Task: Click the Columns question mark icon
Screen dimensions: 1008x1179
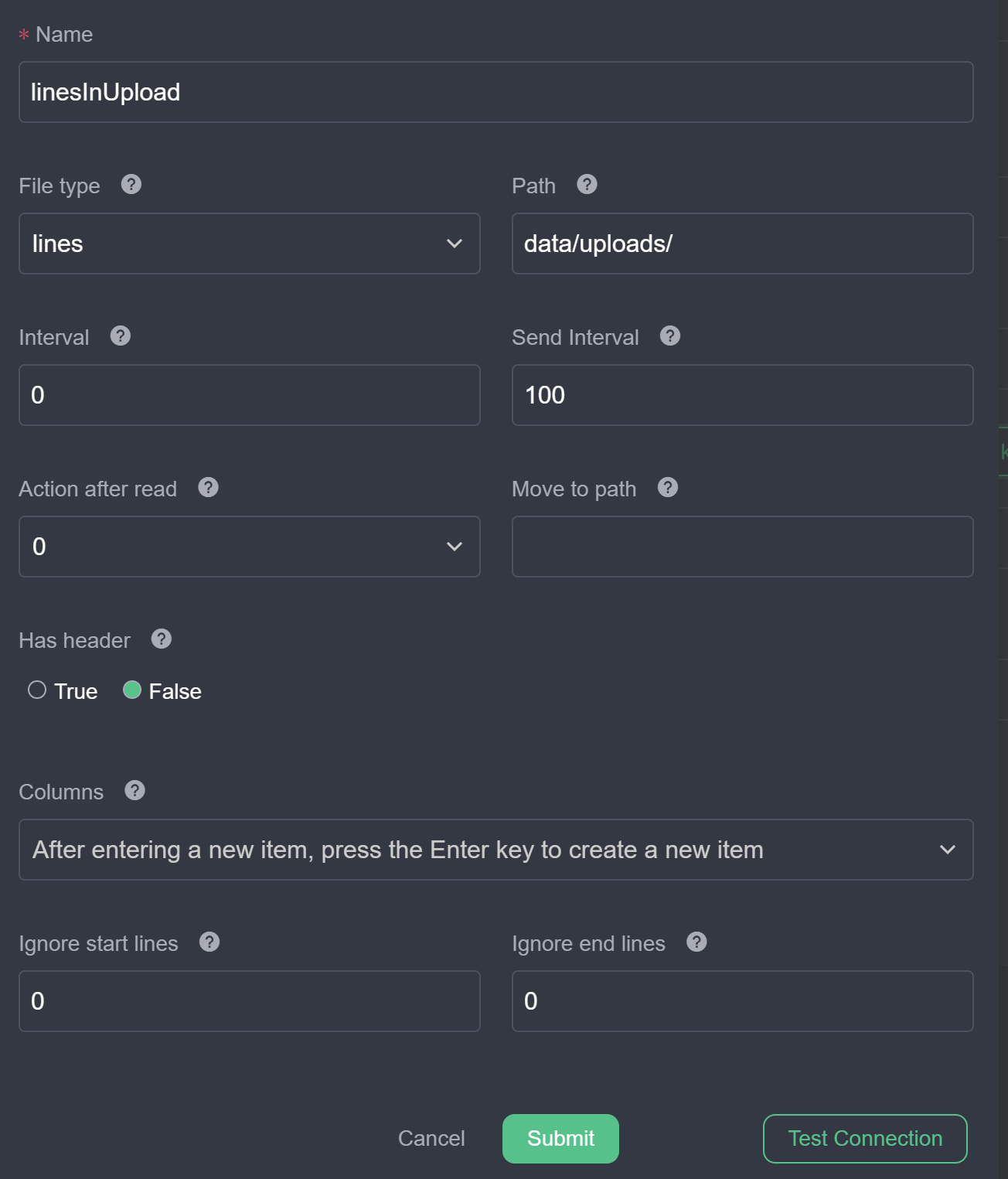Action: [x=134, y=791]
